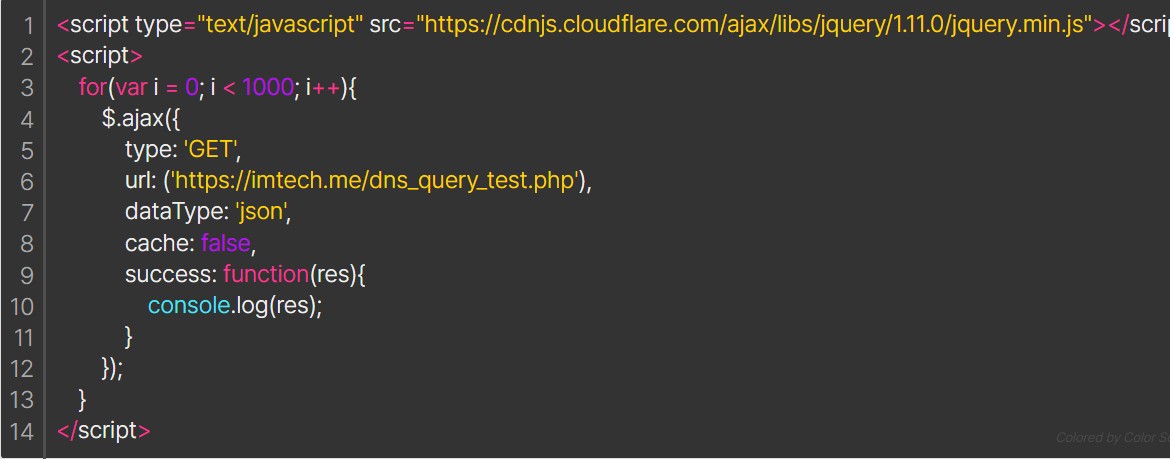The height and width of the screenshot is (459, 1173).
Task: Click the for keyword on line 3
Action: tap(93, 87)
